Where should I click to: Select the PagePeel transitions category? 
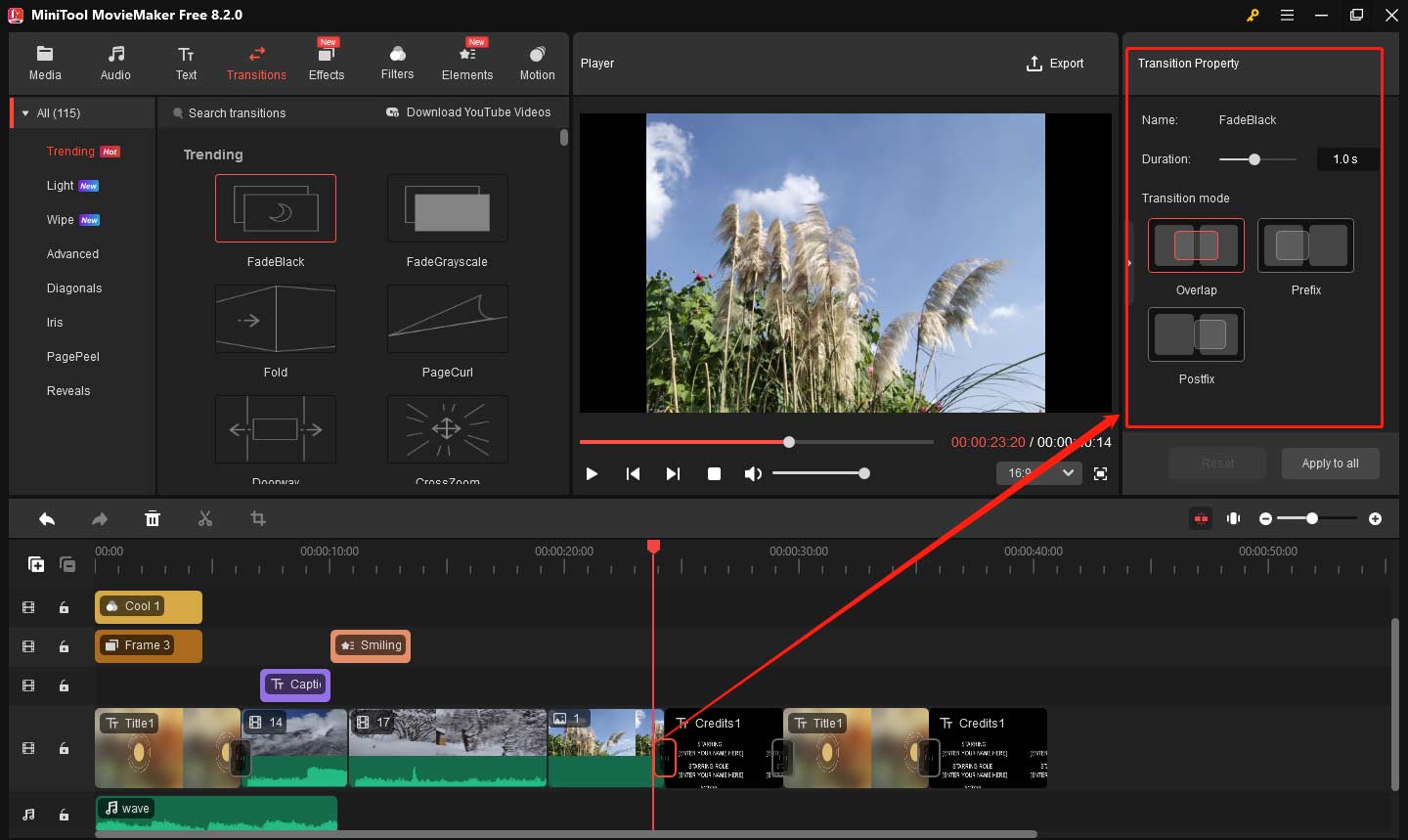click(73, 357)
